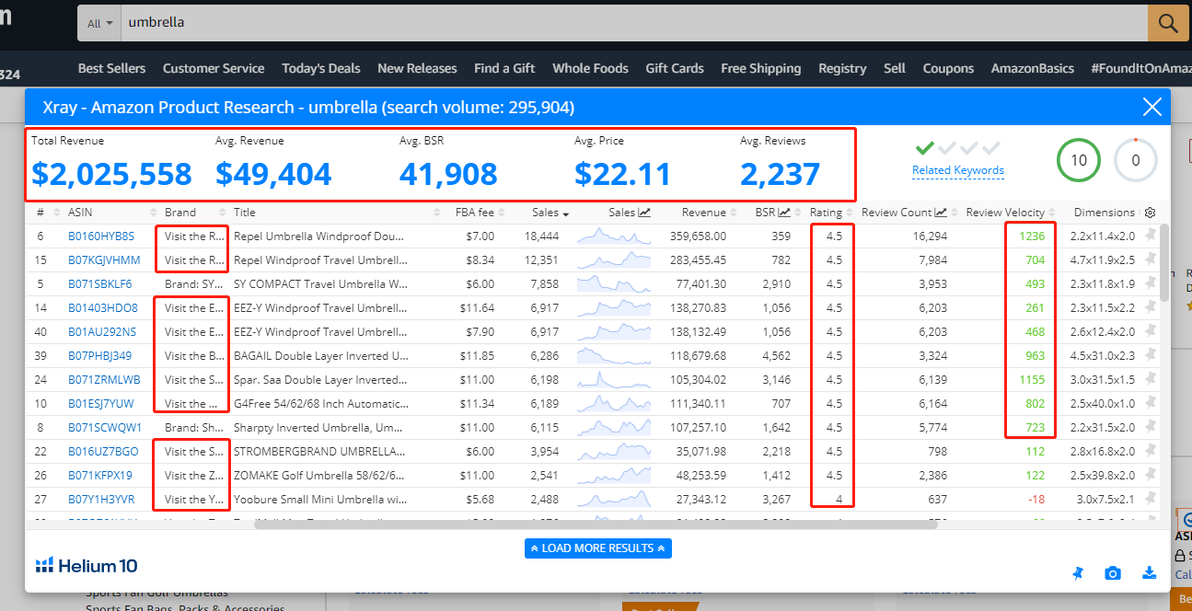Open ASIN B01403HDO8 product link
The image size is (1192, 611).
coord(103,309)
